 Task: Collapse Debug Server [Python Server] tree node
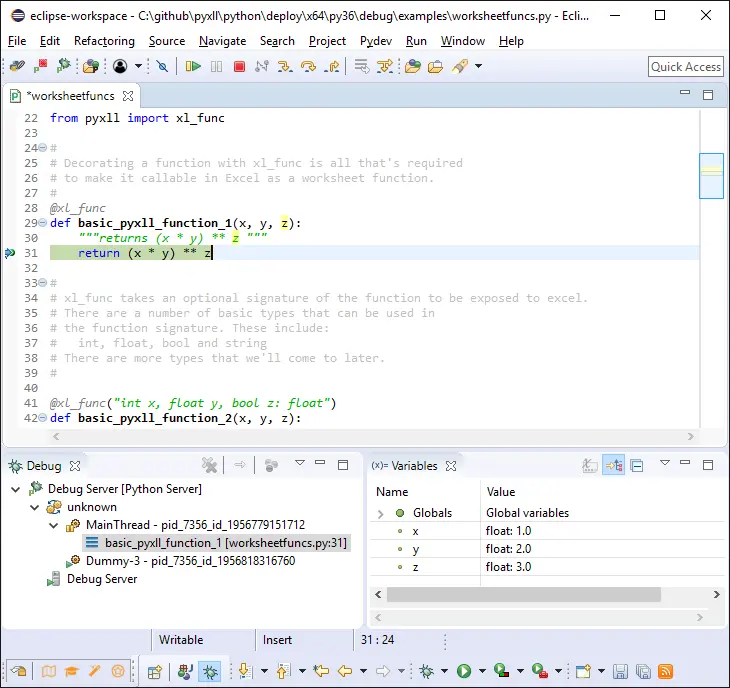pos(16,489)
